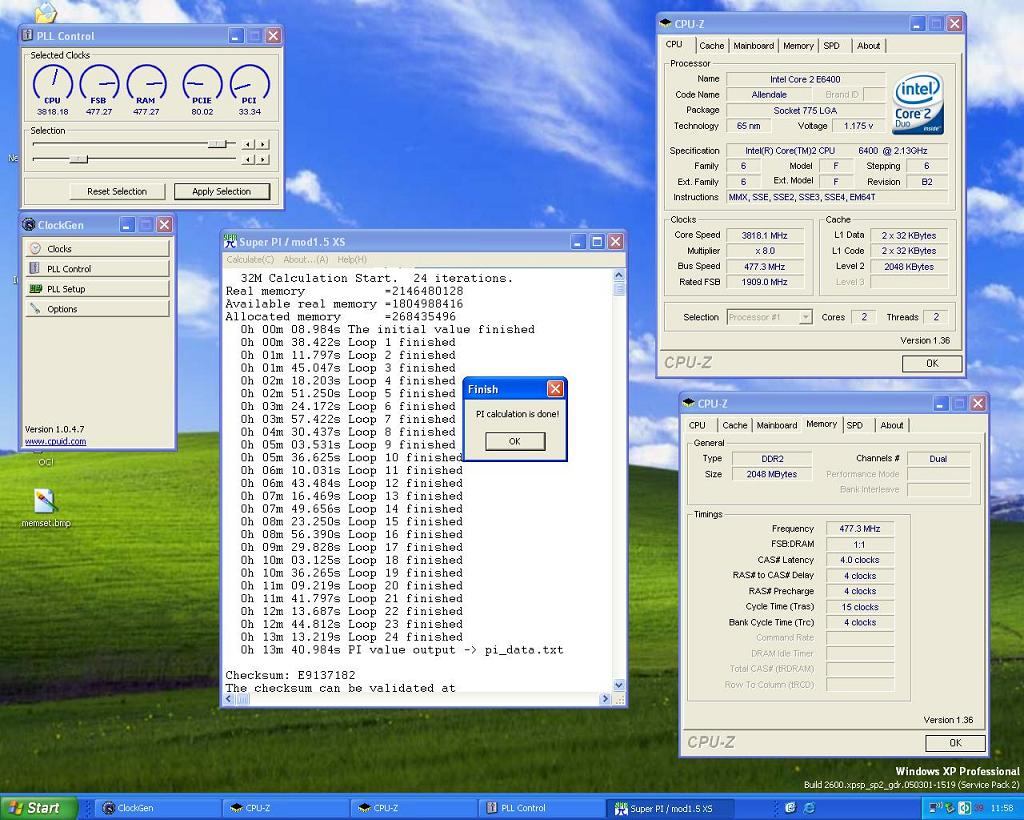Screen dimensions: 1024x820
Task: Click the Intel Core 2 Duo logo
Action: [x=918, y=103]
